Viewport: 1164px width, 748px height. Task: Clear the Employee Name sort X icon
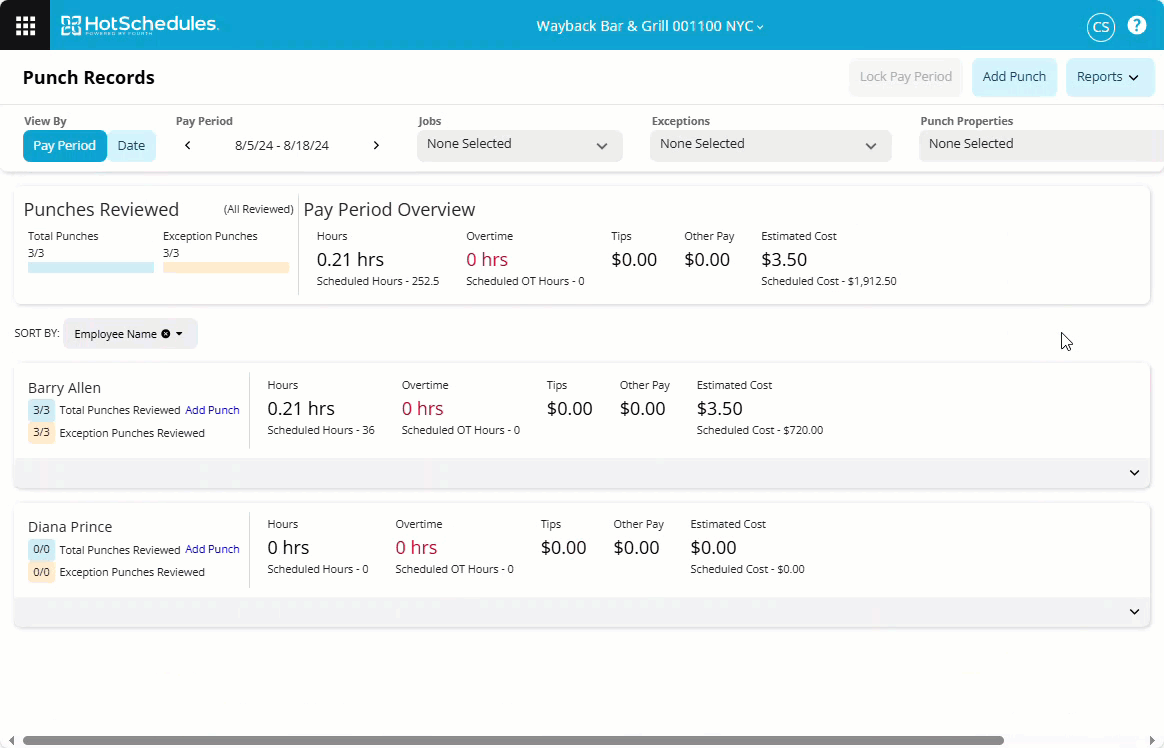pos(166,334)
